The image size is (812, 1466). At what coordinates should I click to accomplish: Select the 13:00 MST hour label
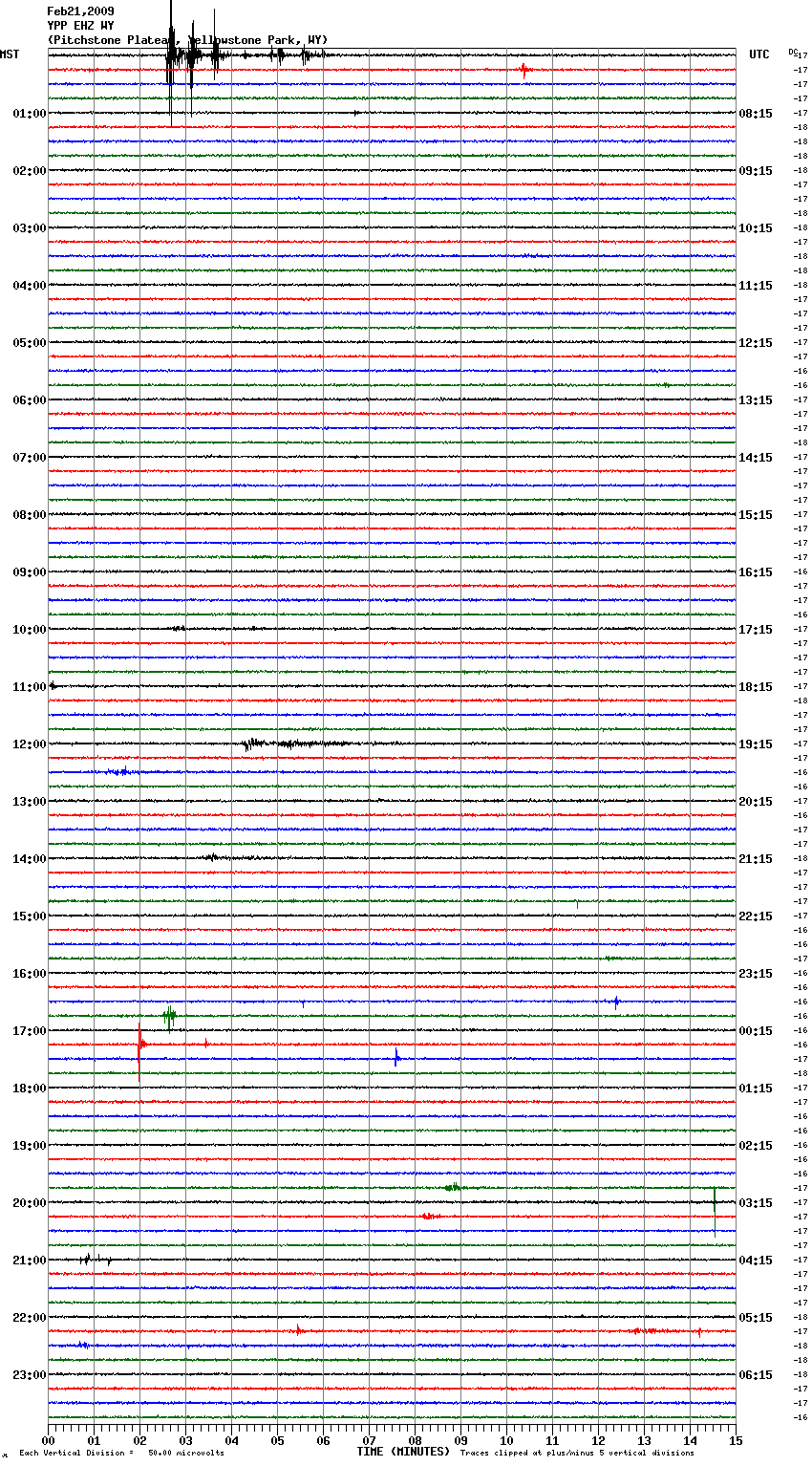point(30,802)
